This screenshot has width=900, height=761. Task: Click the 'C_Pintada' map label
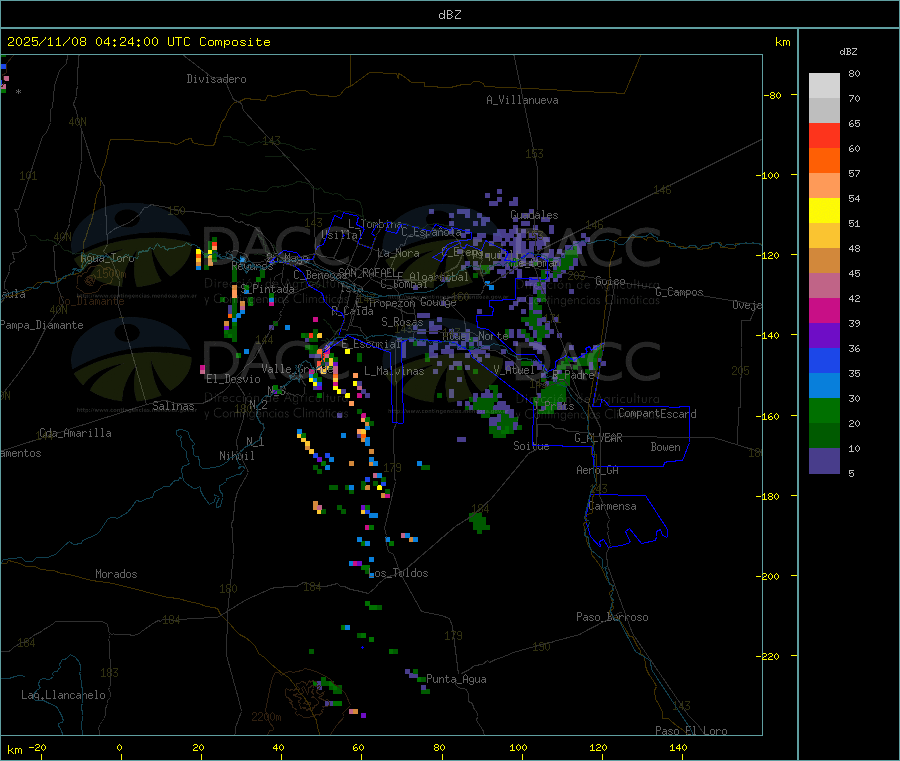tap(267, 289)
